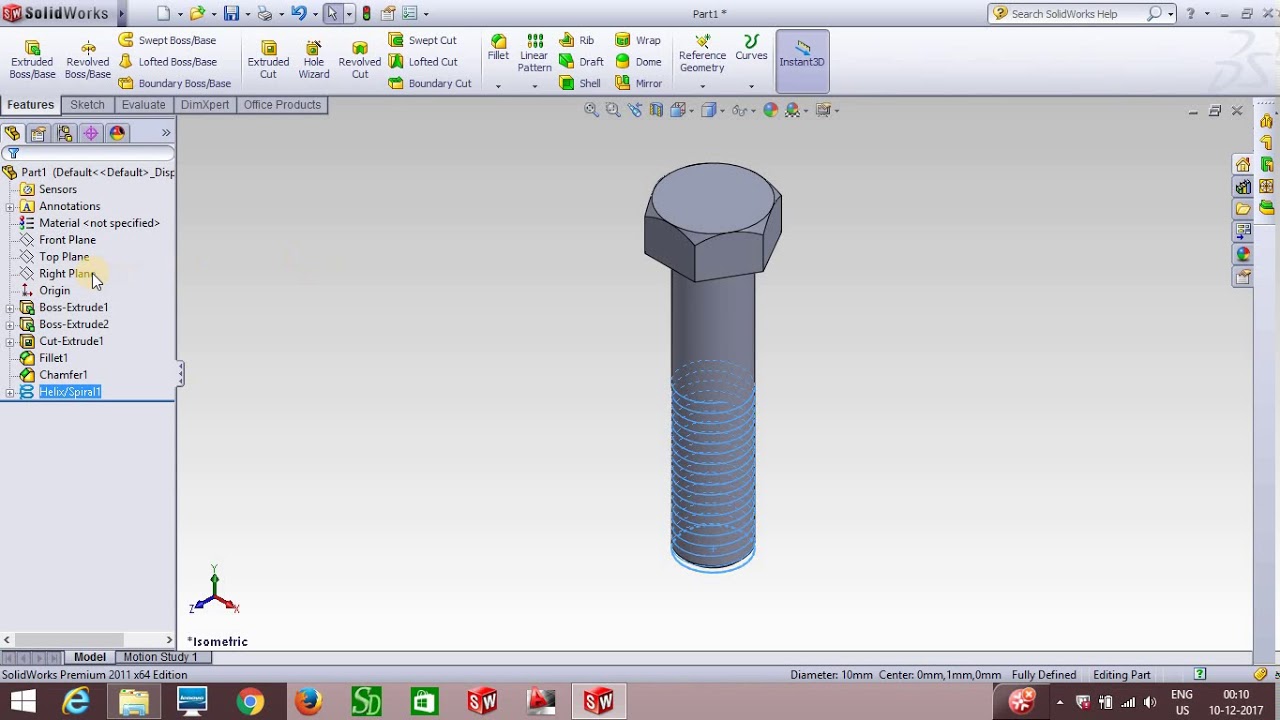Open the Linear Pattern dropdown arrow

pos(534,86)
